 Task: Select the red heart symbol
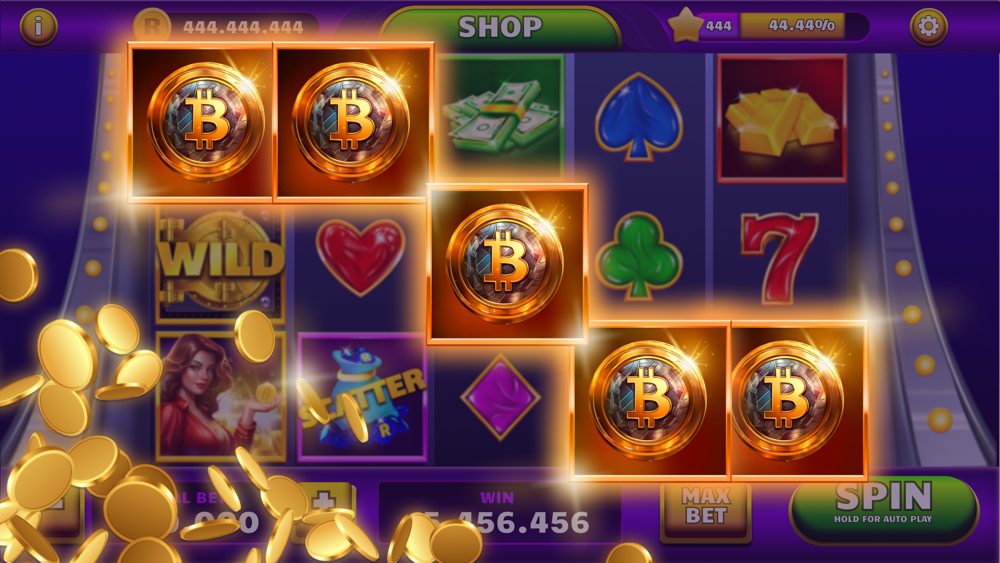[x=360, y=256]
